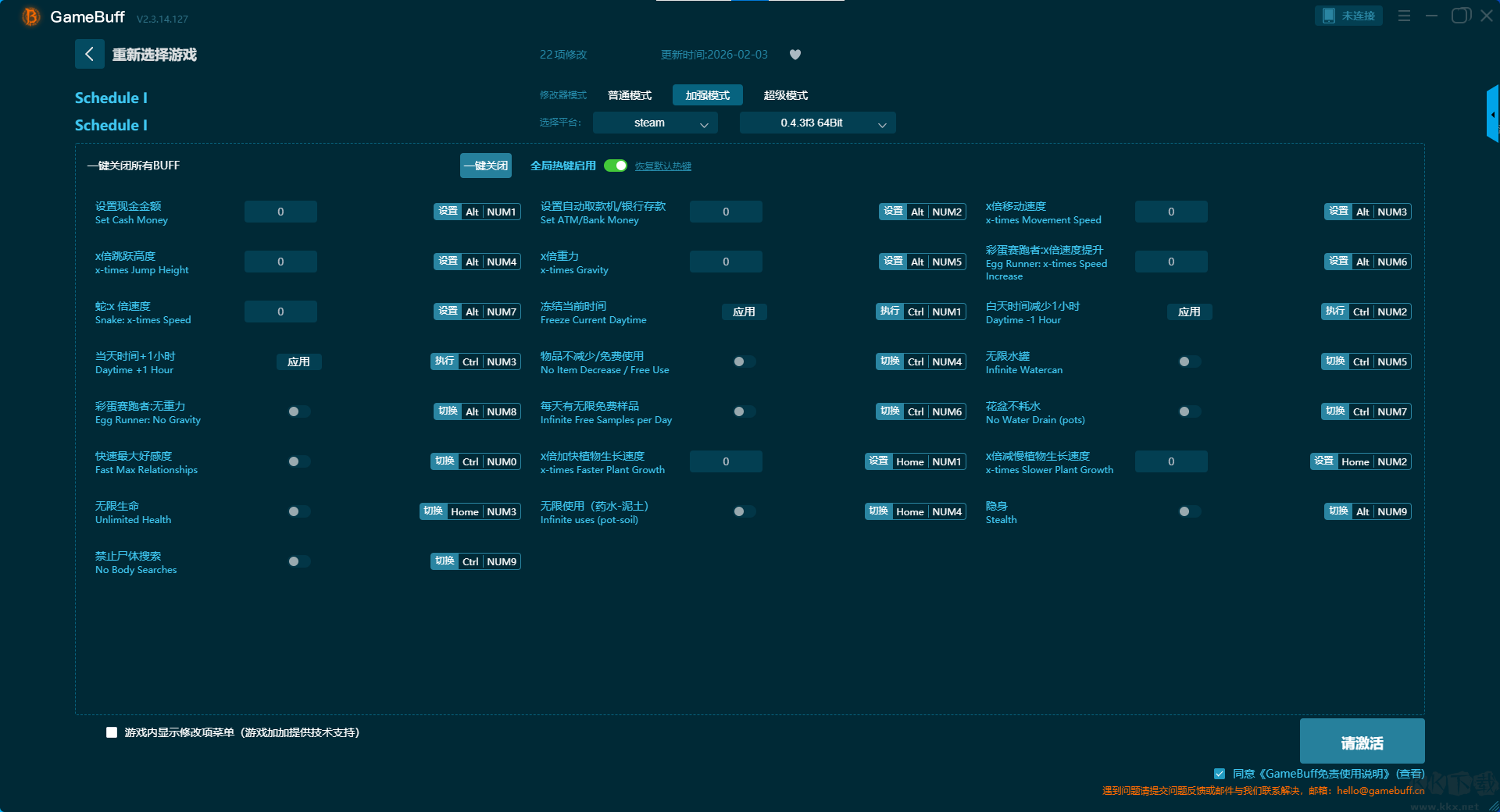Enable the Unlimited Health toggle
Screen dimensions: 1500x812
click(298, 511)
